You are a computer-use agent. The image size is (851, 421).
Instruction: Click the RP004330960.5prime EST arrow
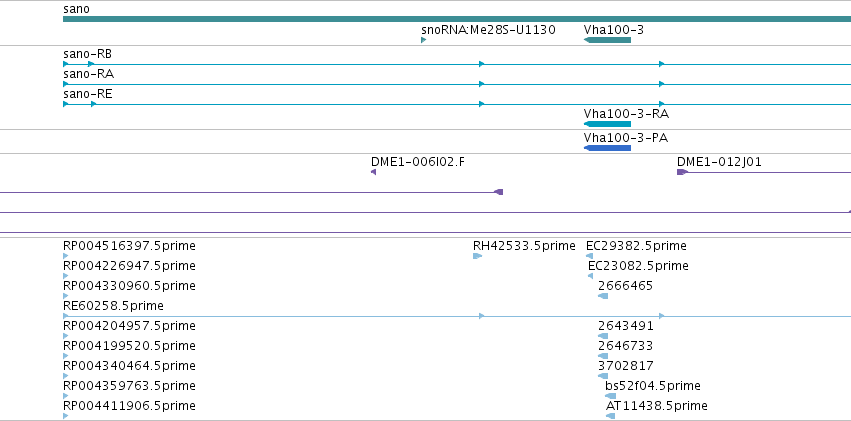(x=66, y=296)
